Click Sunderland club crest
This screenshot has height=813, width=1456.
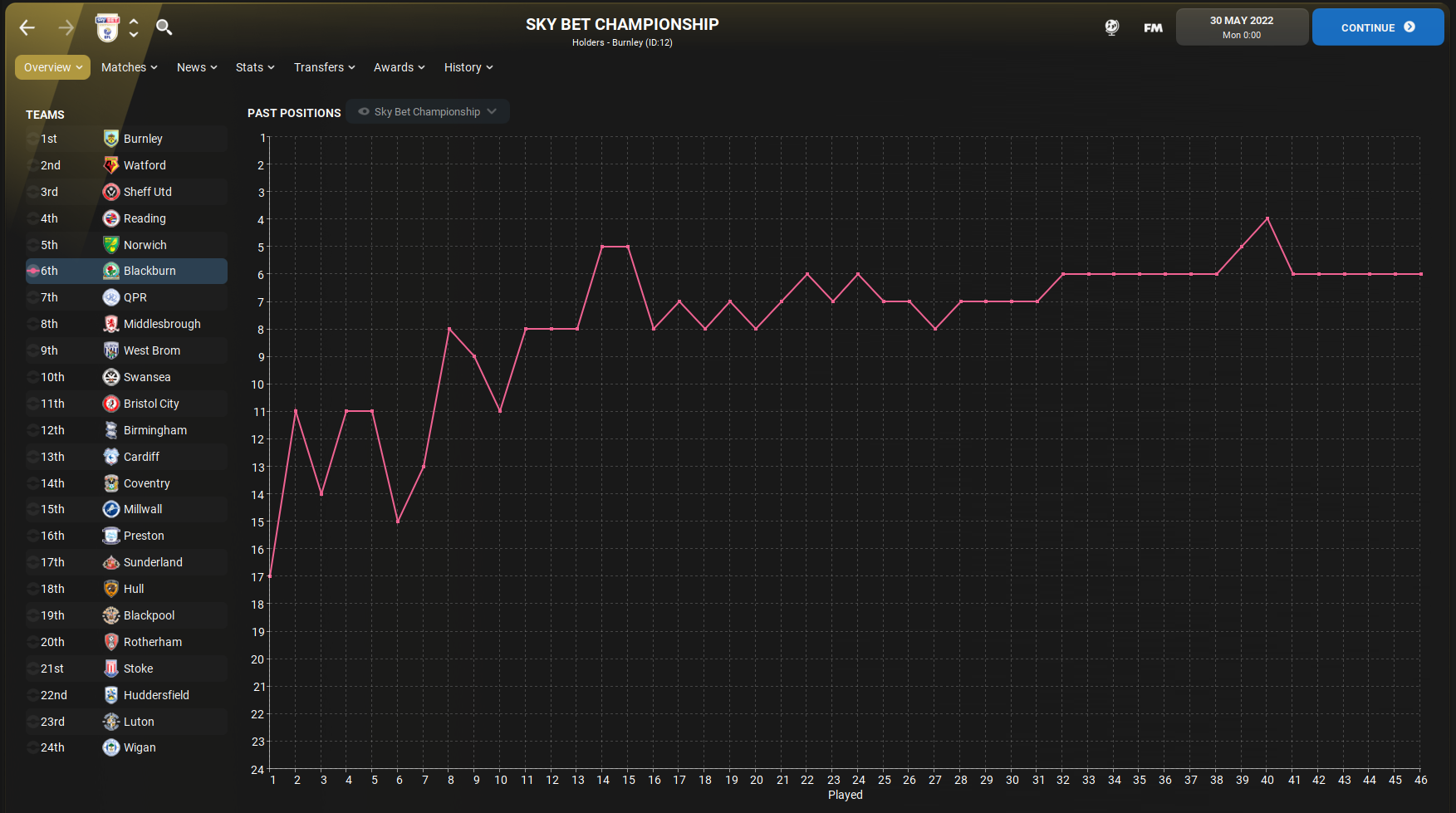(x=111, y=562)
